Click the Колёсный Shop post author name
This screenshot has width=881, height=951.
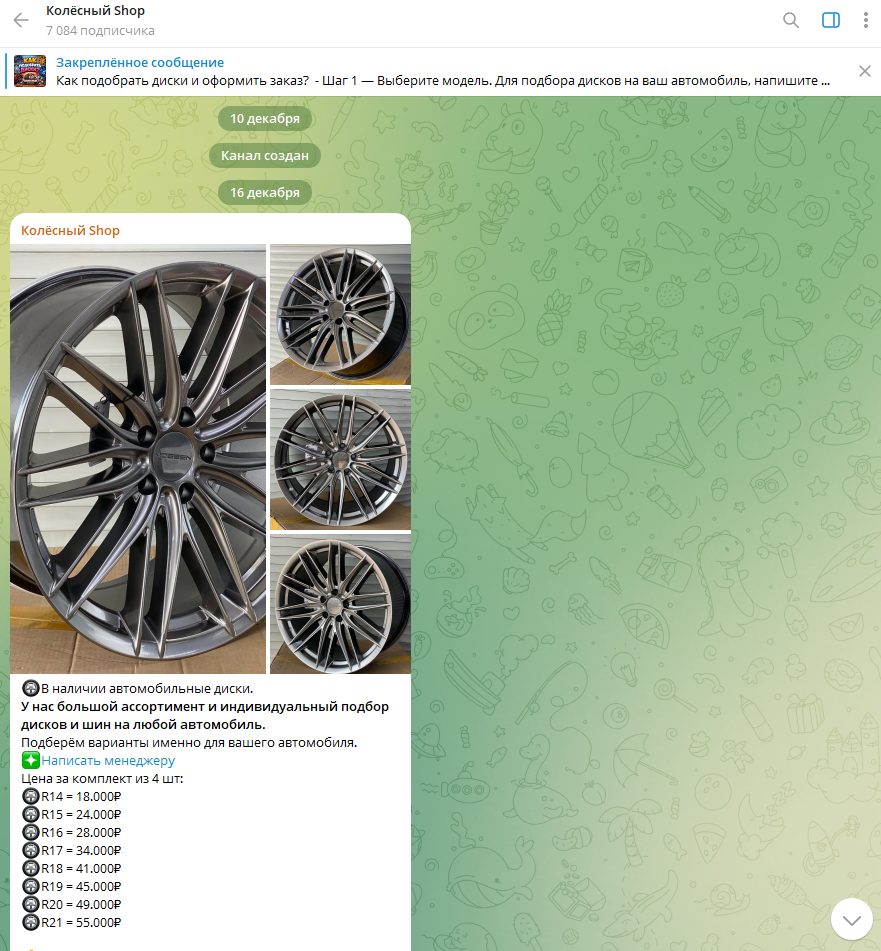coord(70,231)
